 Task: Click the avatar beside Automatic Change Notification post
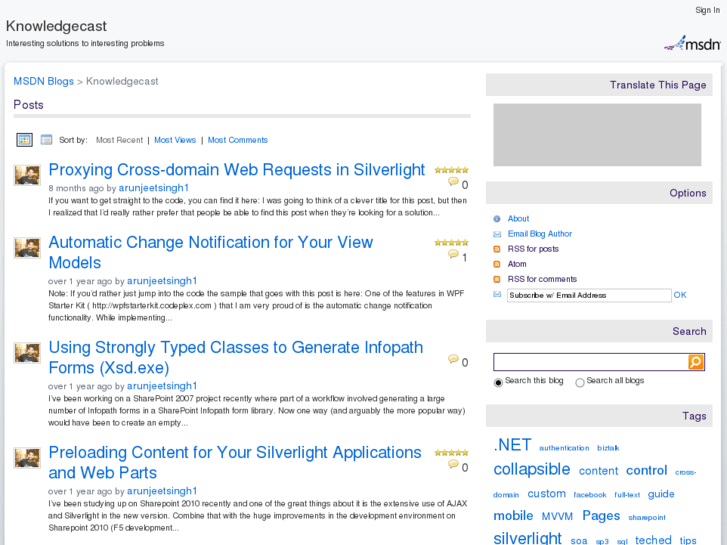27,248
